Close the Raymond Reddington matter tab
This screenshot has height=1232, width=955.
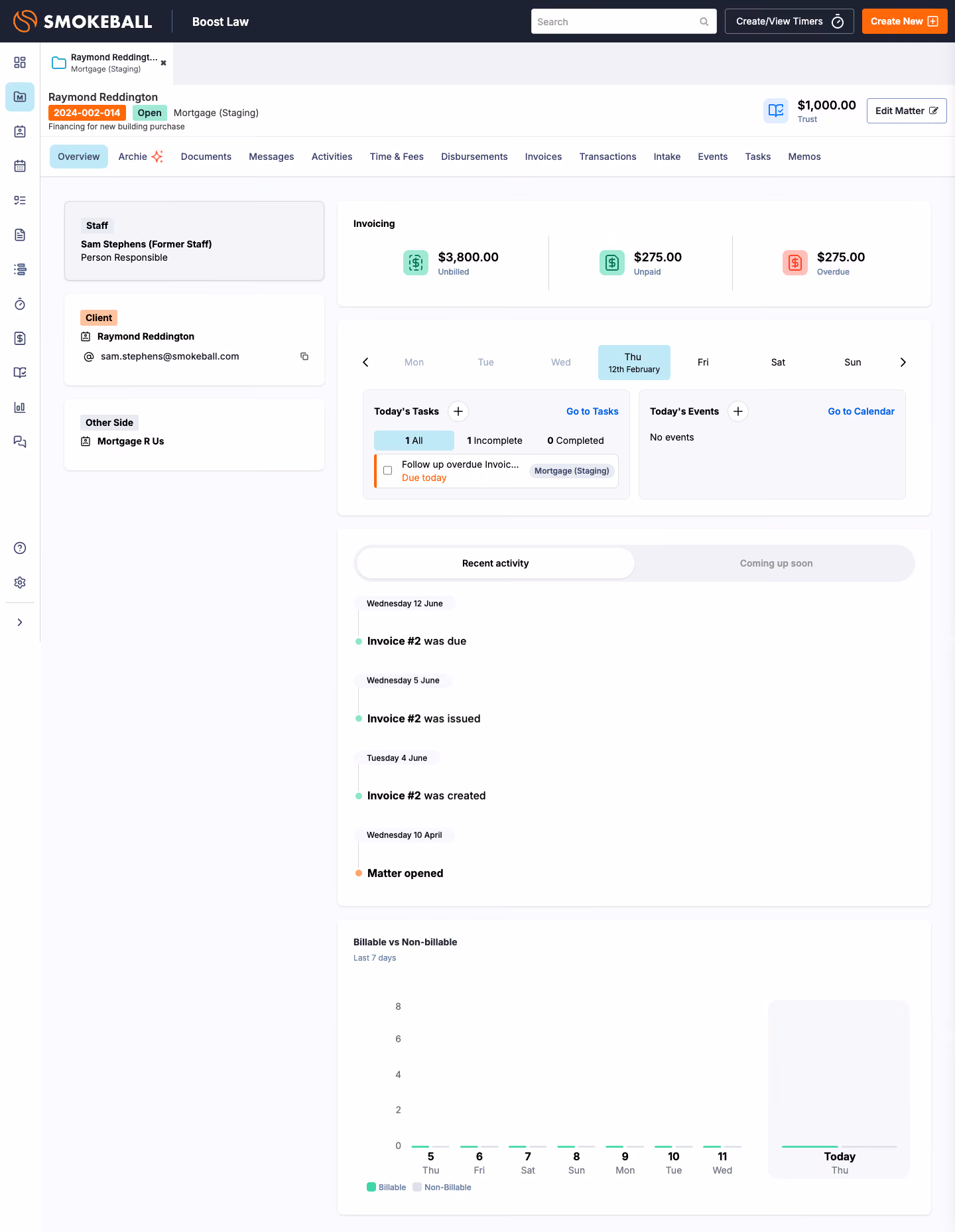[x=164, y=63]
